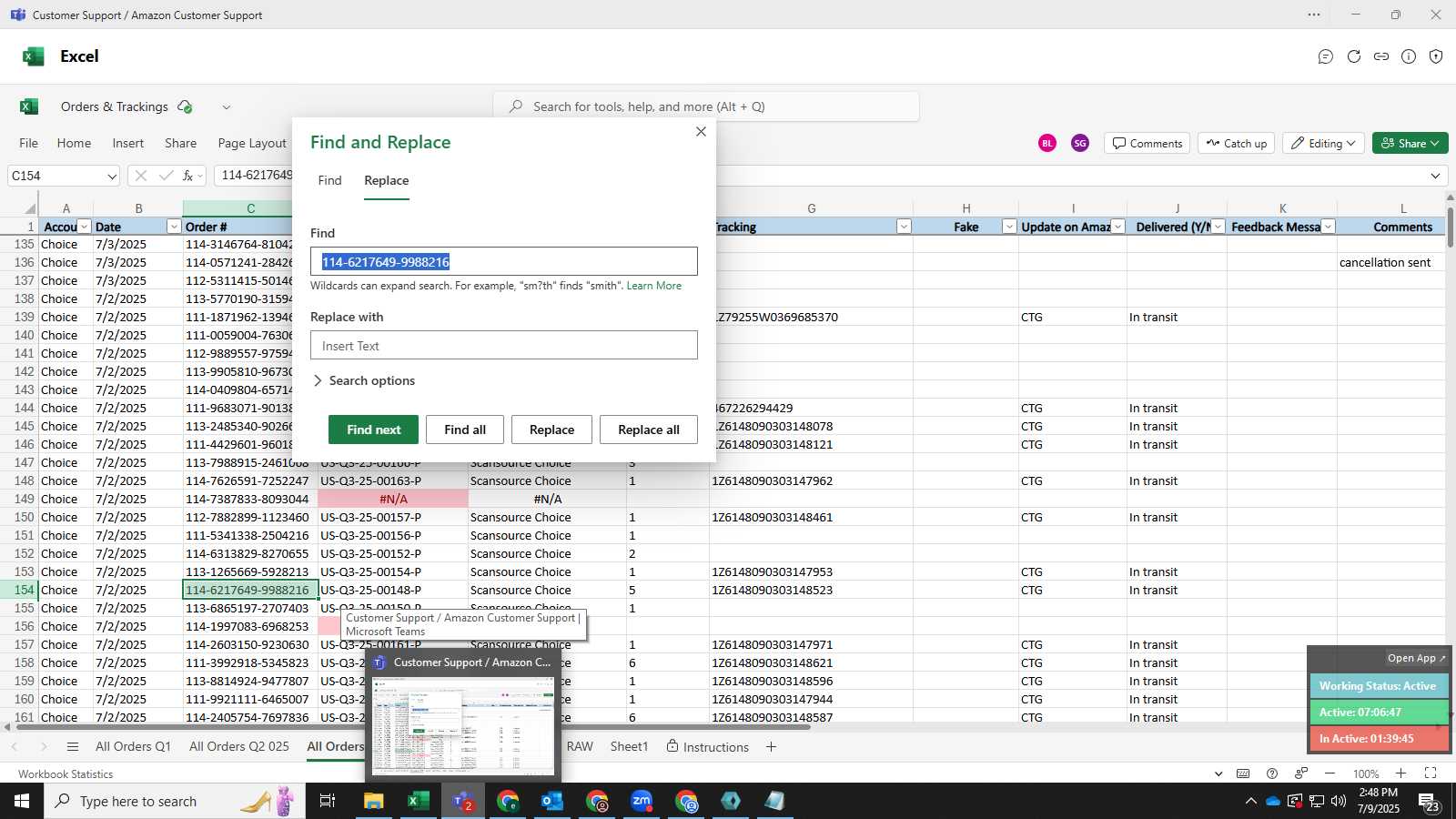Click the Catch up button
1456x819 pixels.
1237,143
